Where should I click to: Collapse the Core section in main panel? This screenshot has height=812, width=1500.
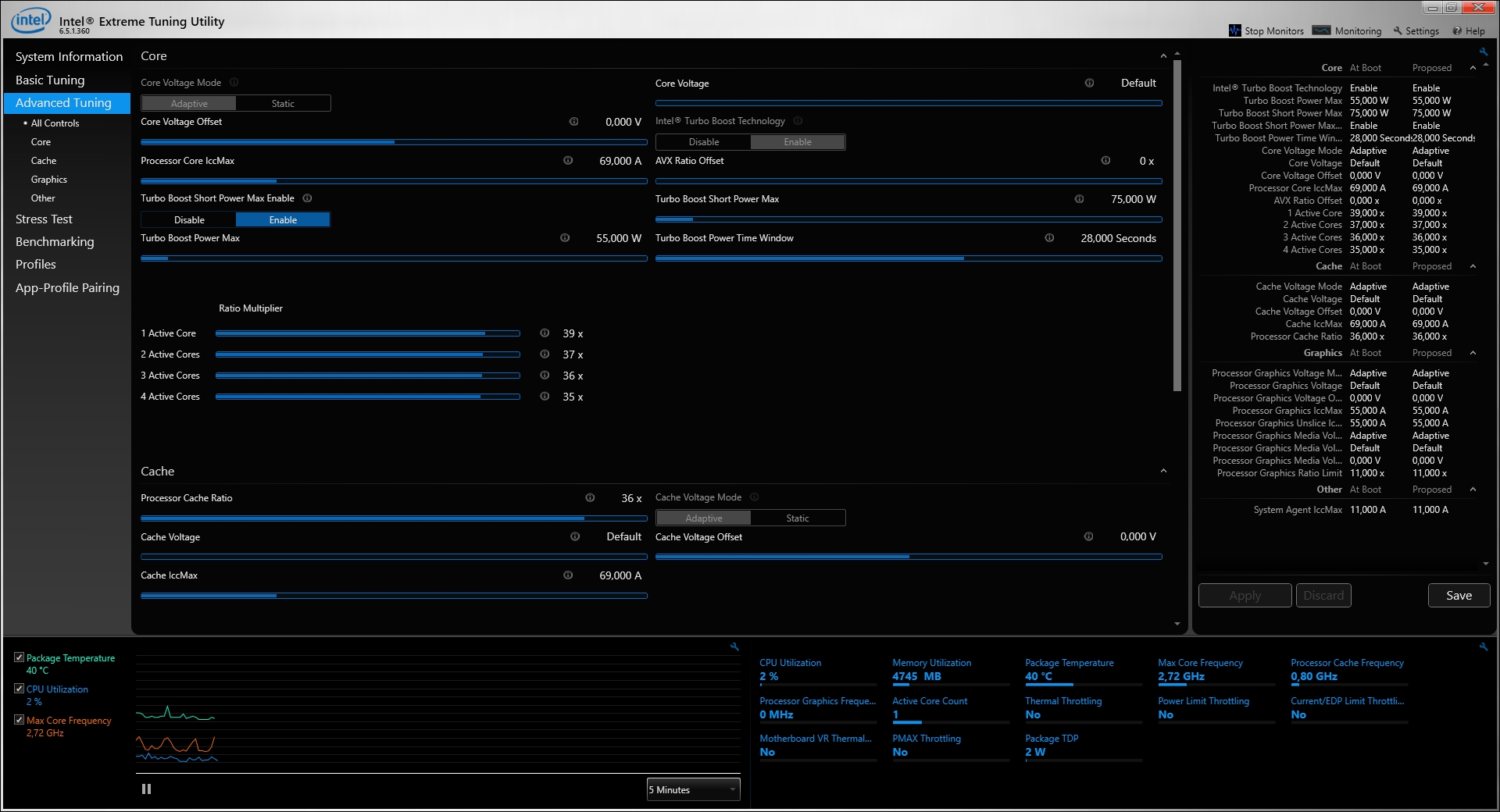pyautogui.click(x=1163, y=56)
